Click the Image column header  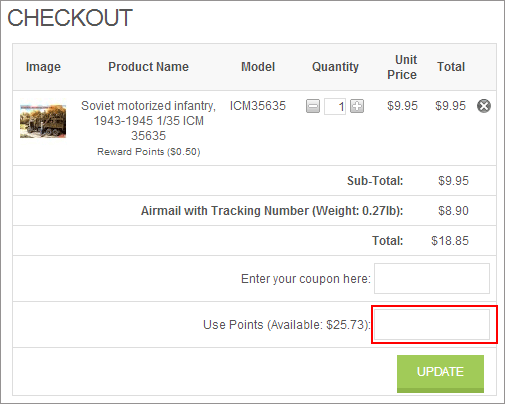[43, 67]
